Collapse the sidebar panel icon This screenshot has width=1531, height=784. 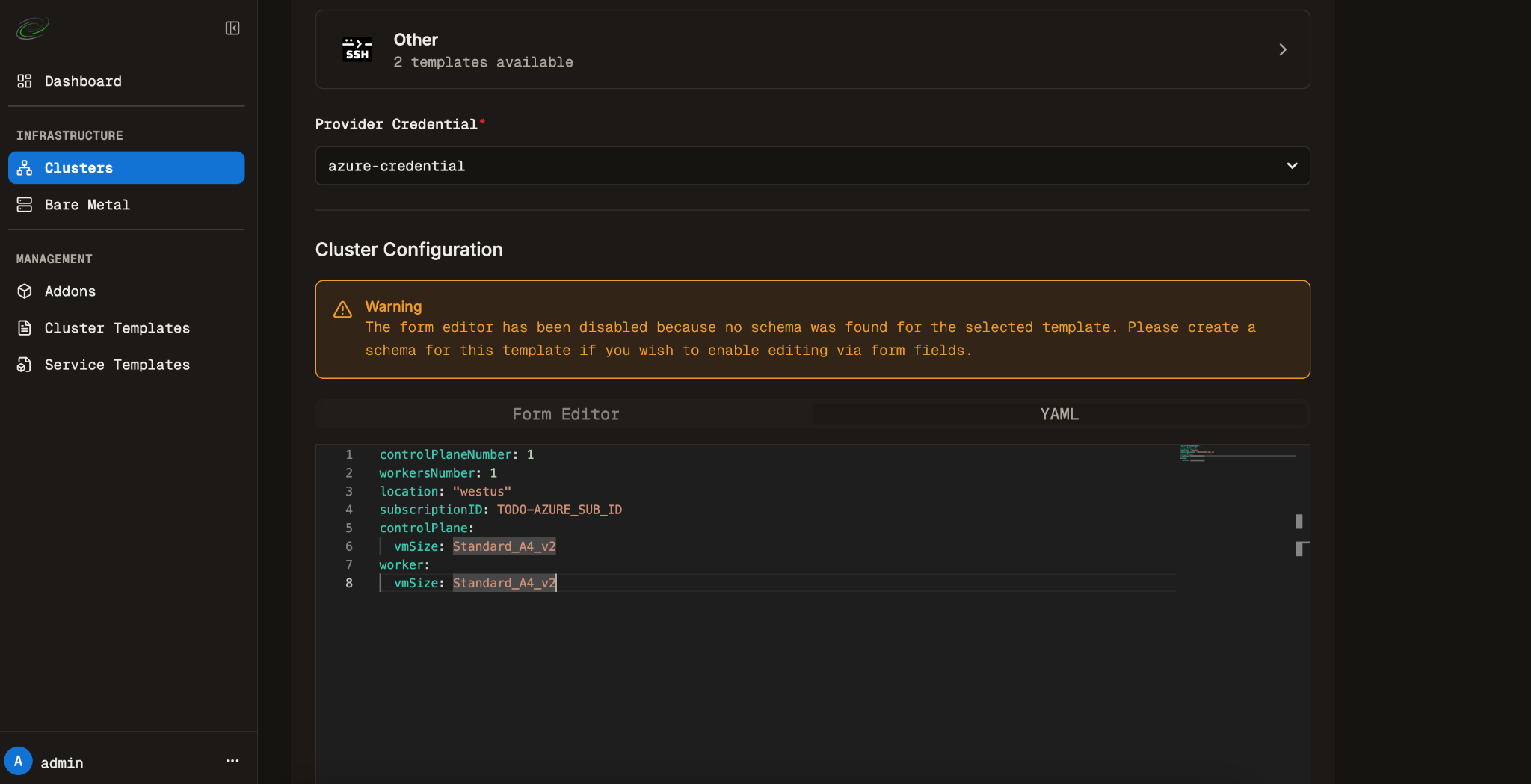(232, 28)
